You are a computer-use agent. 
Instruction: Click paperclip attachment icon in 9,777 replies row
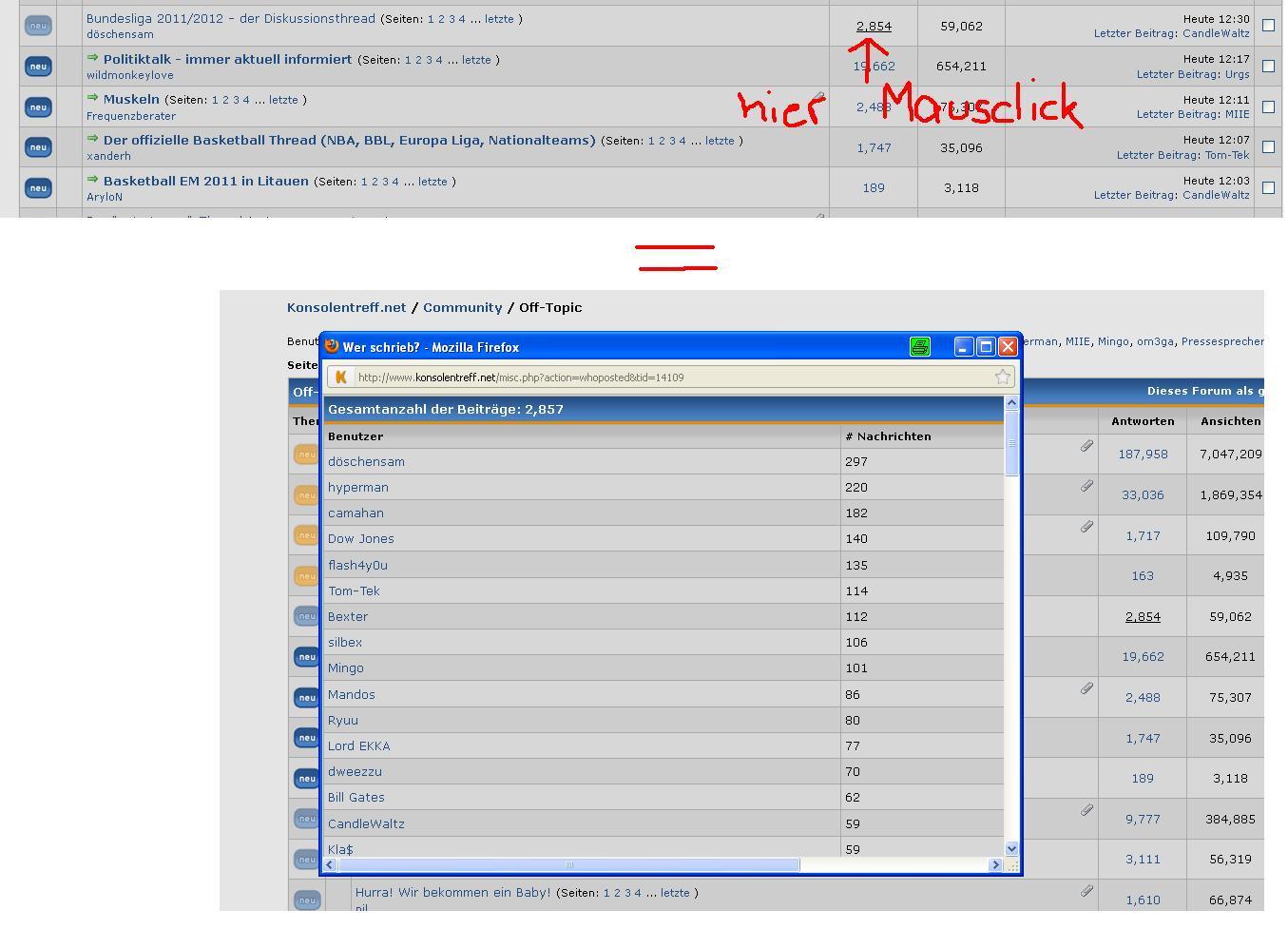click(x=1086, y=810)
